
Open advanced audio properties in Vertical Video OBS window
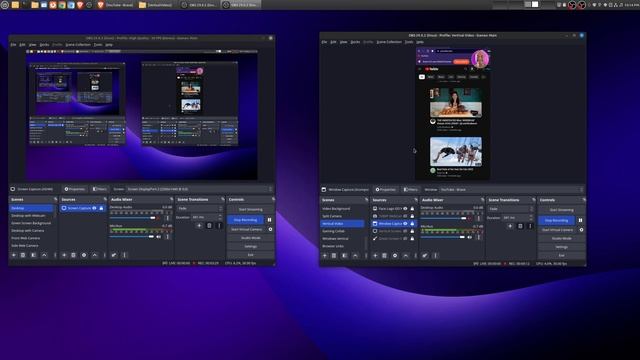425,256
